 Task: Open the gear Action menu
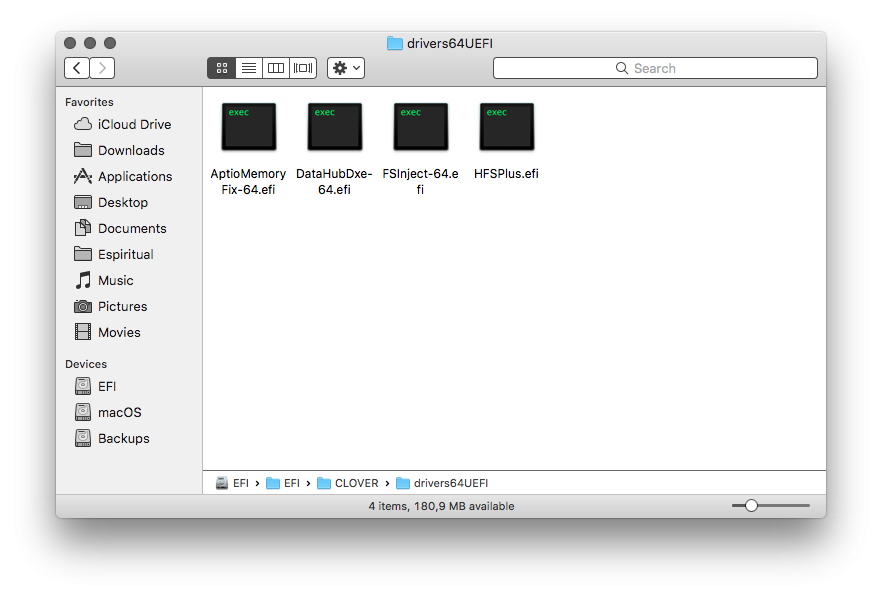click(x=346, y=68)
